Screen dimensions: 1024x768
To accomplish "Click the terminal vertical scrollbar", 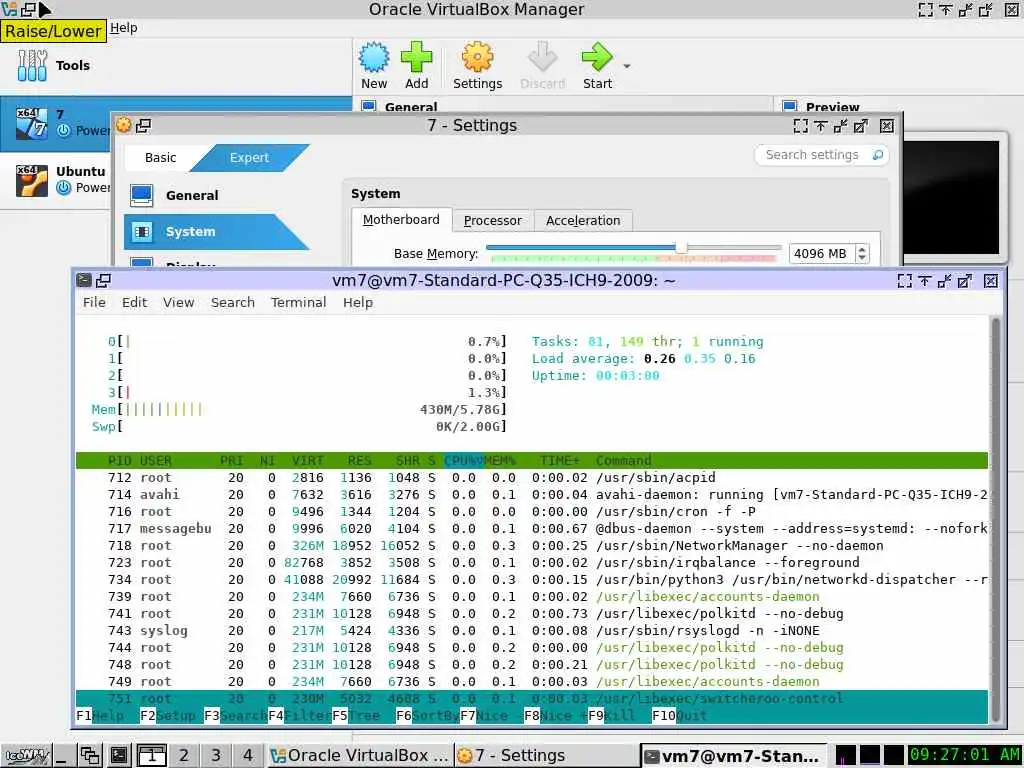I will coord(995,519).
